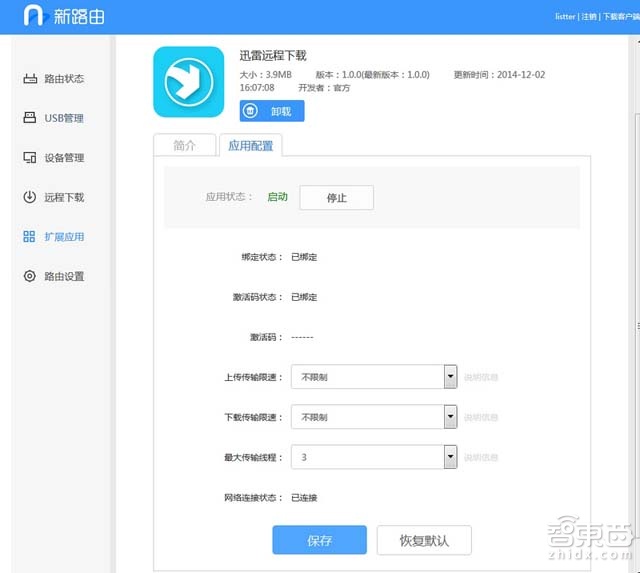
Task: Open the 路由设置 gear icon
Action: [30, 276]
